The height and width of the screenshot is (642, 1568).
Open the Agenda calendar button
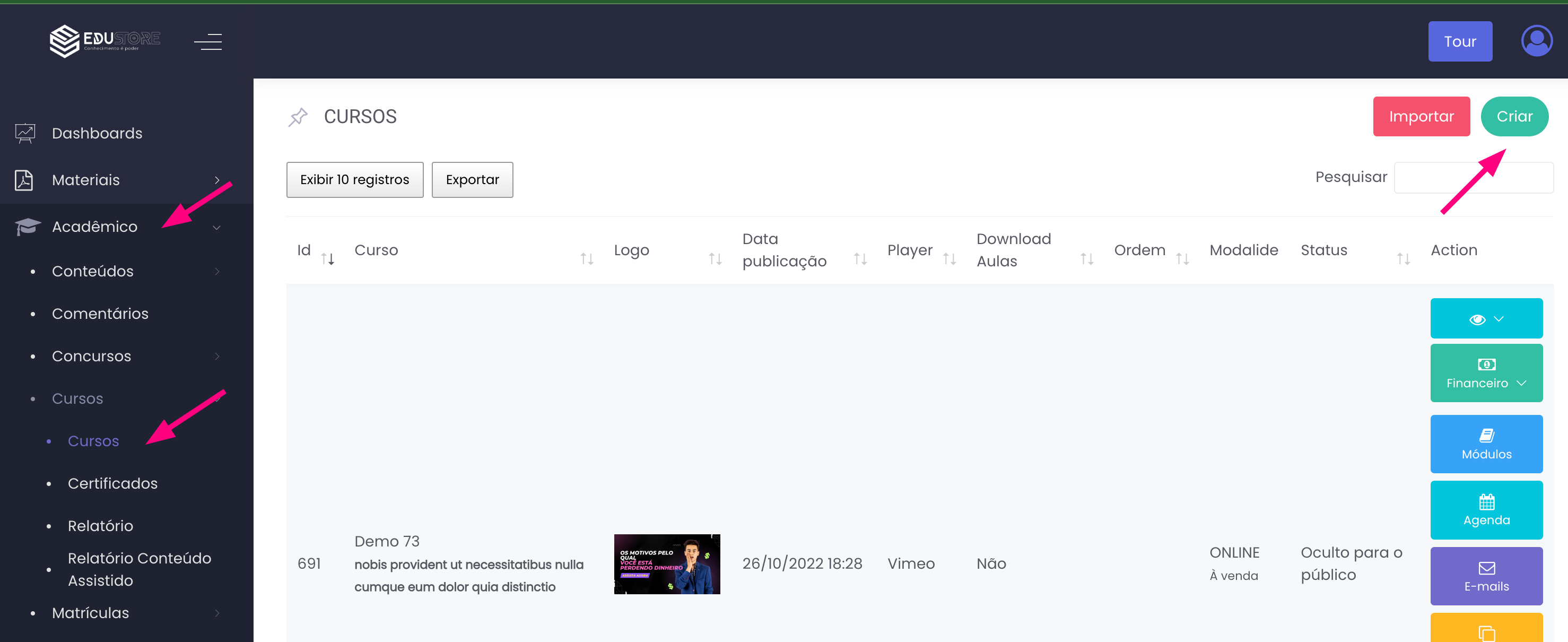(x=1486, y=509)
